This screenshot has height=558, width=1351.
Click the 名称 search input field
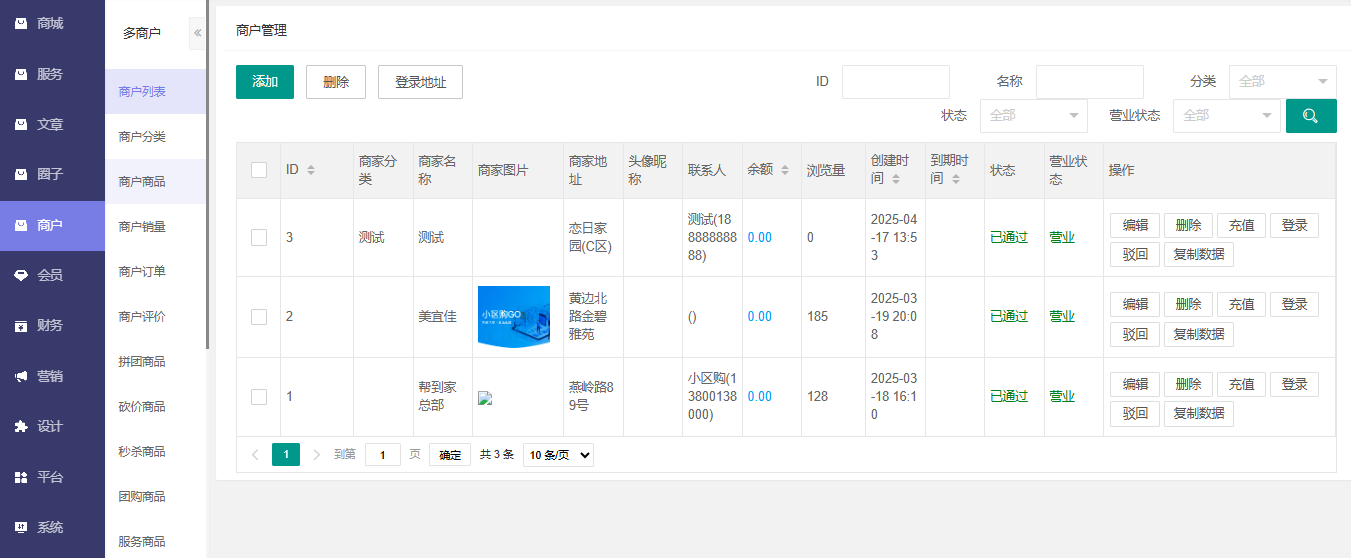1089,82
